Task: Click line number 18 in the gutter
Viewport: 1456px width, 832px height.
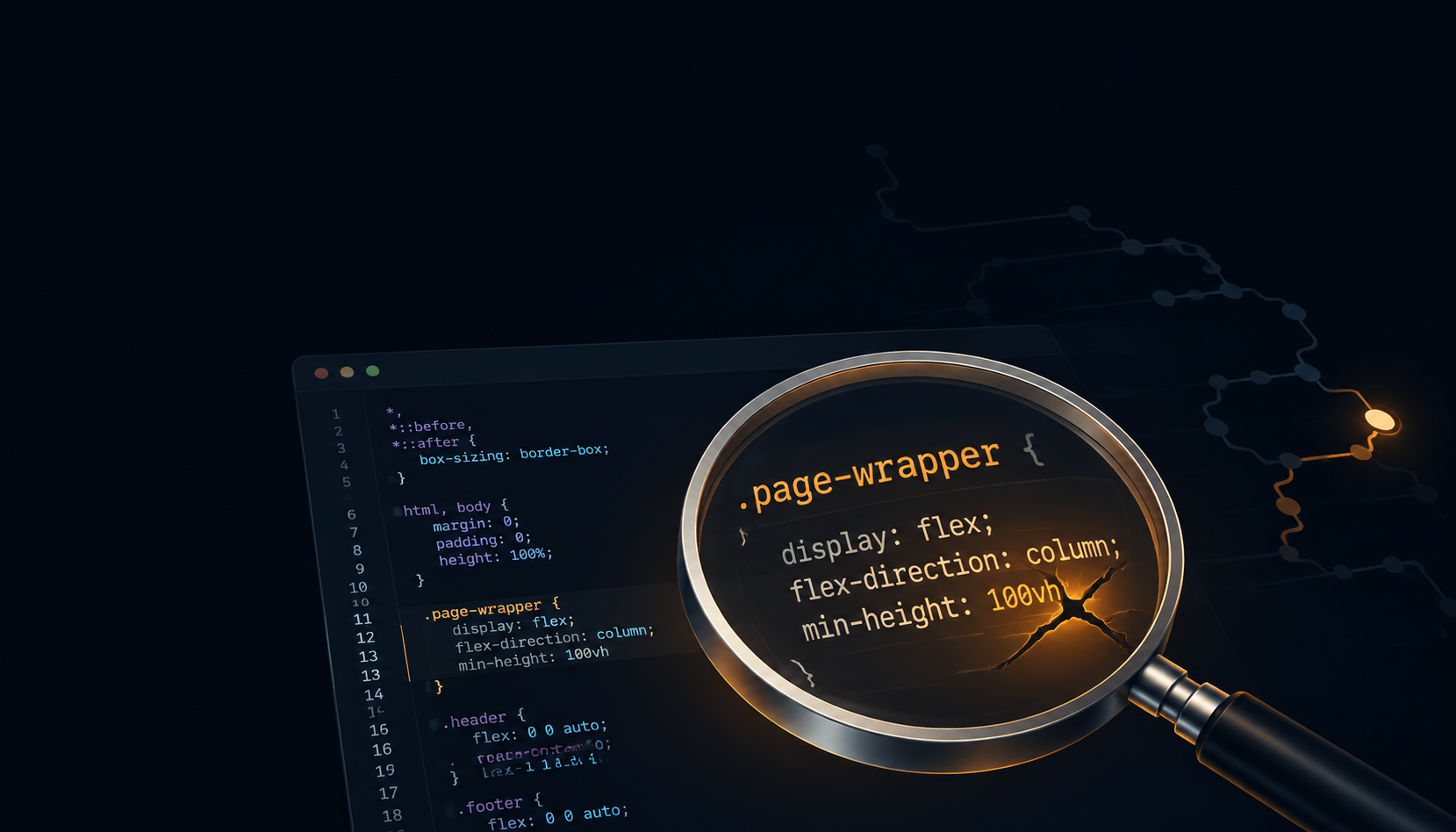Action: 391,815
